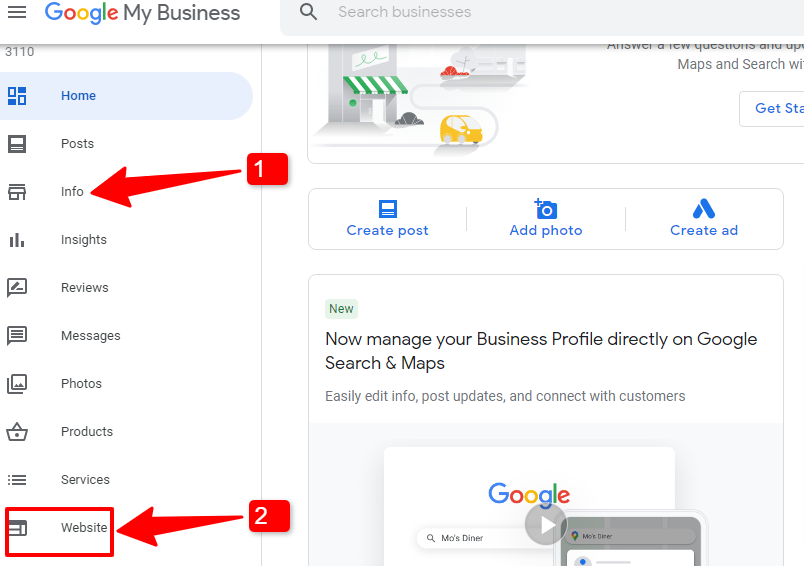
Task: Click the Reviews sidebar icon
Action: (17, 288)
